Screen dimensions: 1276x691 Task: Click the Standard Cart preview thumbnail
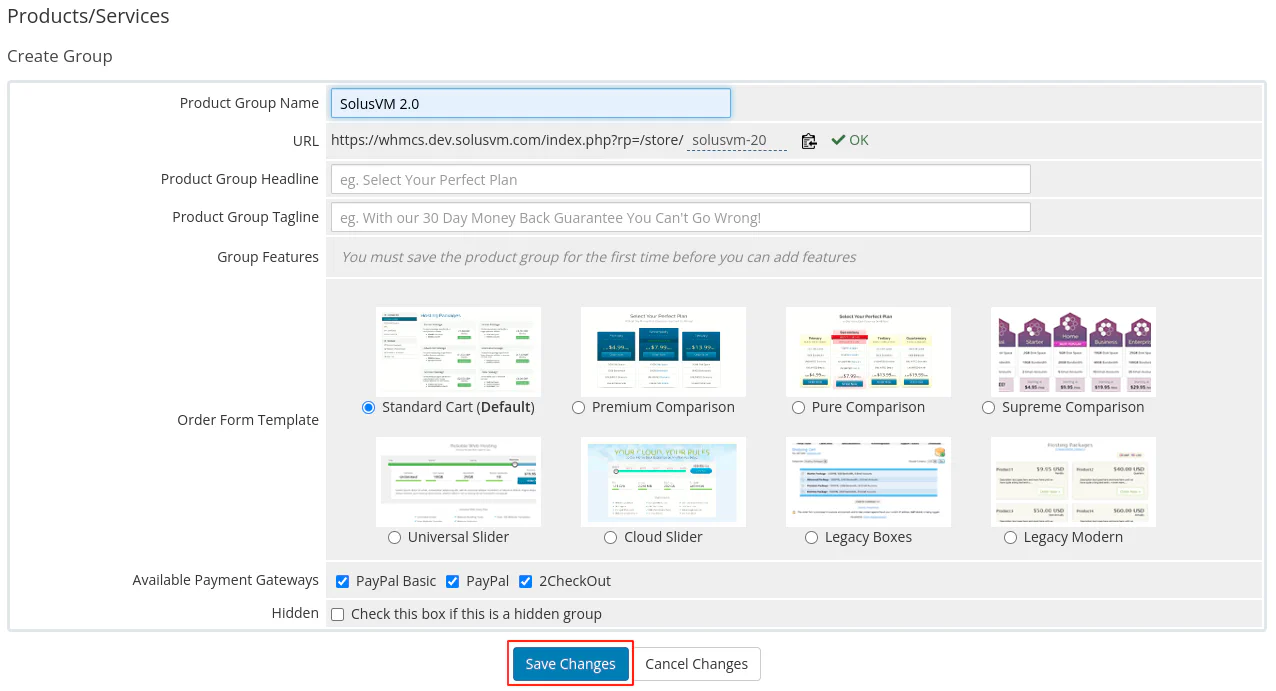tap(458, 351)
